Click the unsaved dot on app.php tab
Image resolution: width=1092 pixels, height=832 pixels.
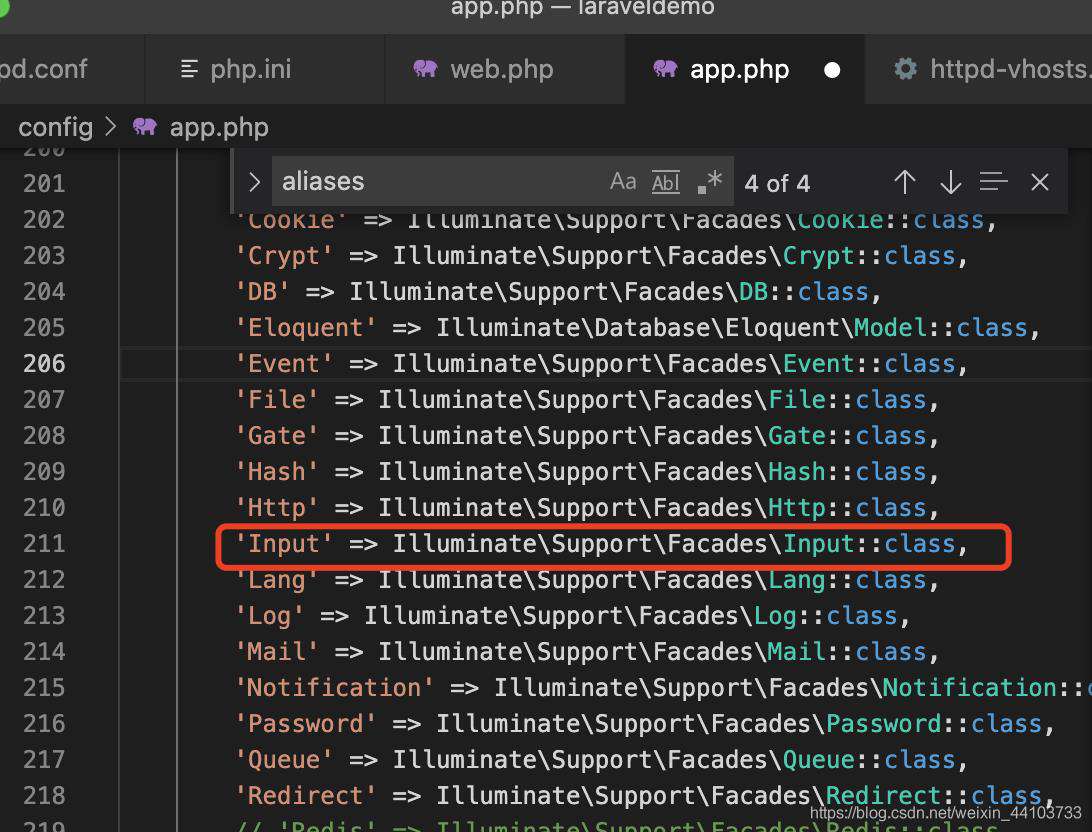pyautogui.click(x=832, y=70)
